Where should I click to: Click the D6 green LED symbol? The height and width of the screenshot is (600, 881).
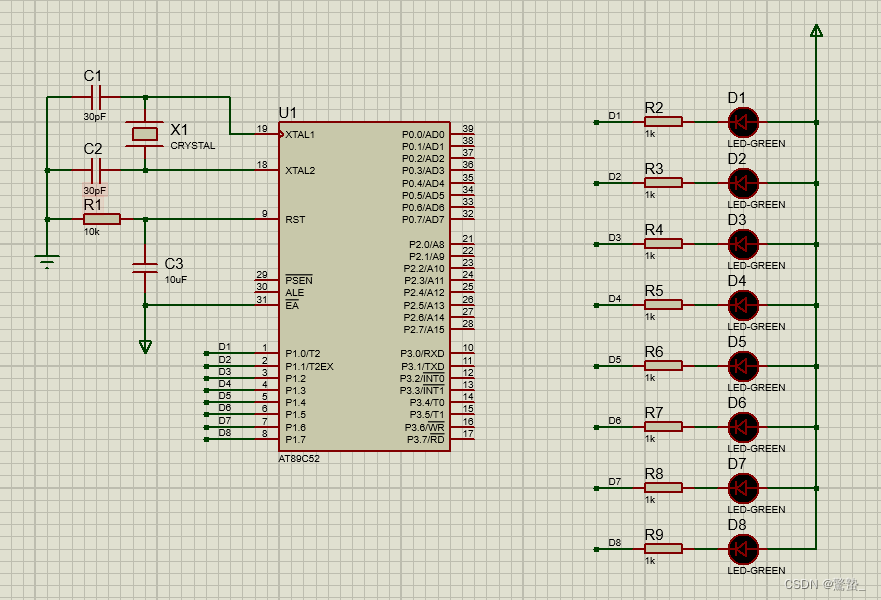pyautogui.click(x=743, y=427)
